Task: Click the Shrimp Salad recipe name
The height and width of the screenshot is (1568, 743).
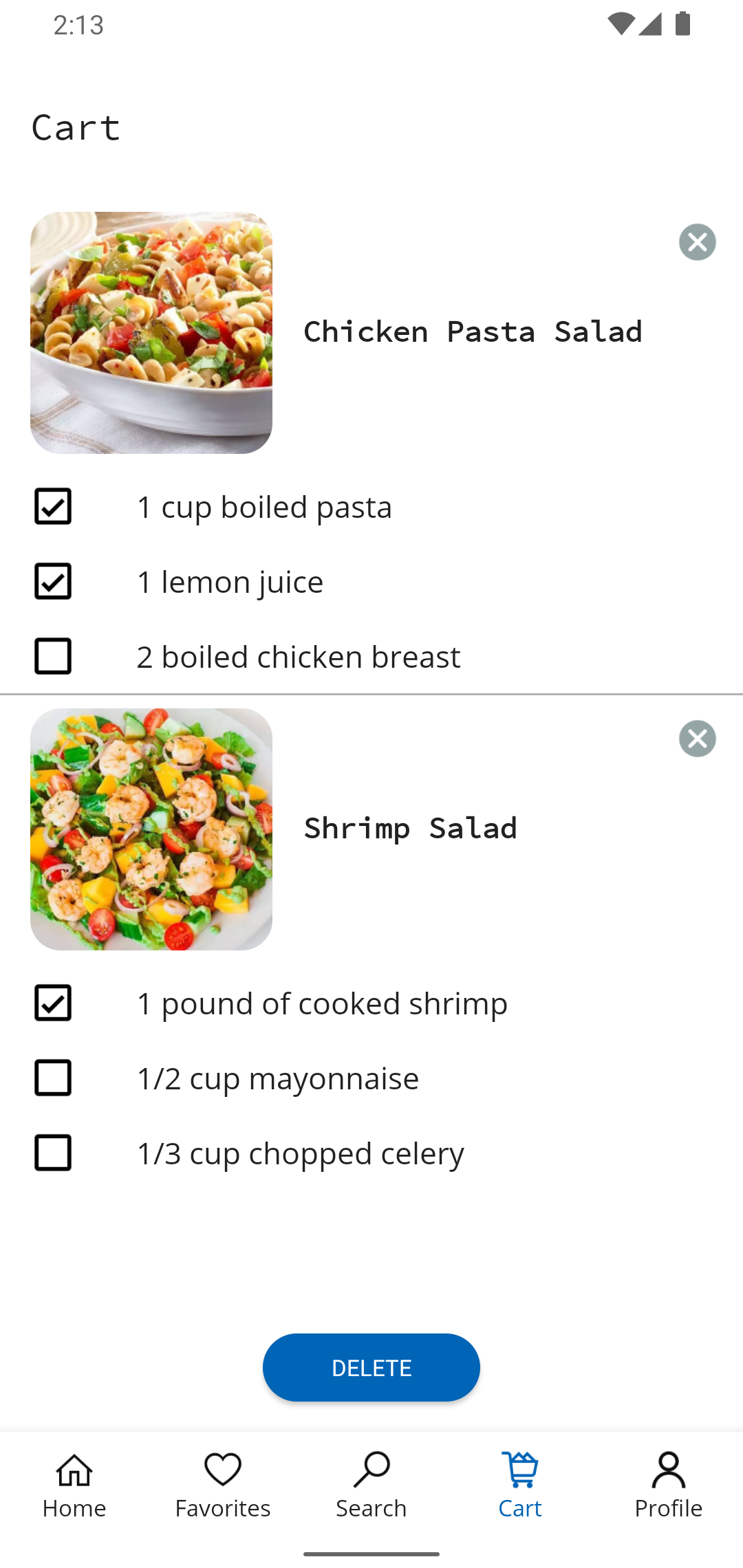Action: [410, 829]
